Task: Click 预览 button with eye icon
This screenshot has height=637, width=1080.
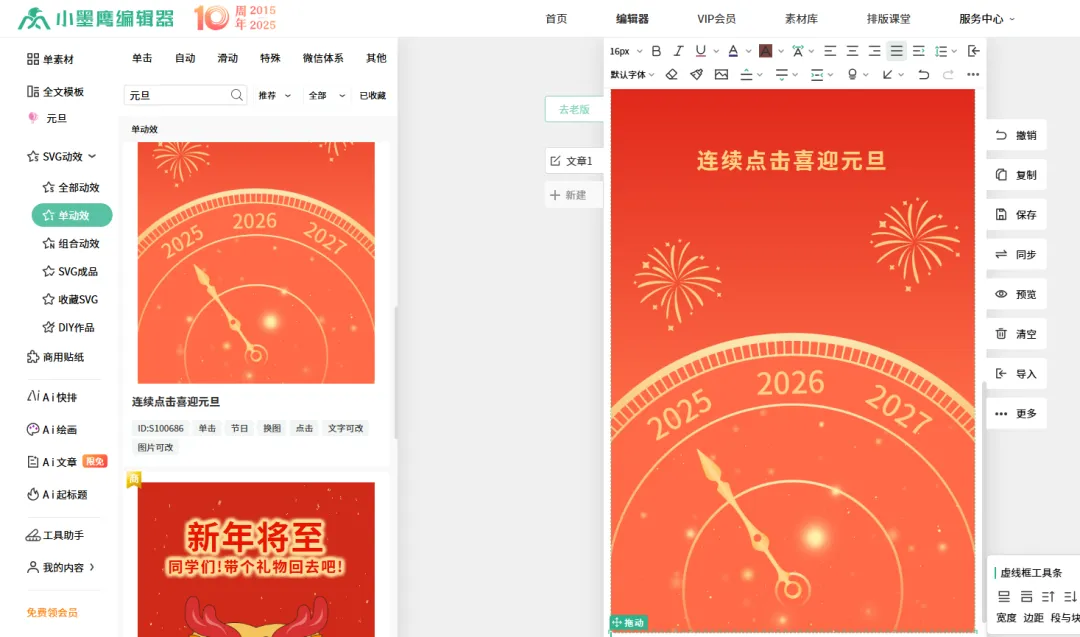Action: (1017, 295)
